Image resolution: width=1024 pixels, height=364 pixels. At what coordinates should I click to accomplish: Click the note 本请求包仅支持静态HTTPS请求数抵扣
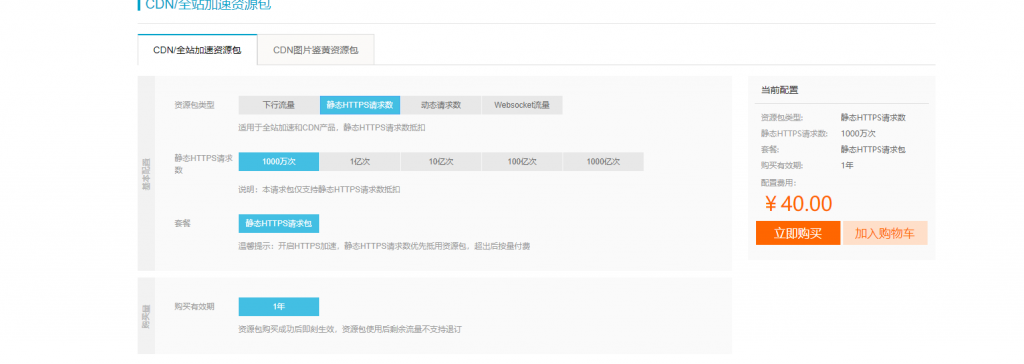click(x=319, y=190)
